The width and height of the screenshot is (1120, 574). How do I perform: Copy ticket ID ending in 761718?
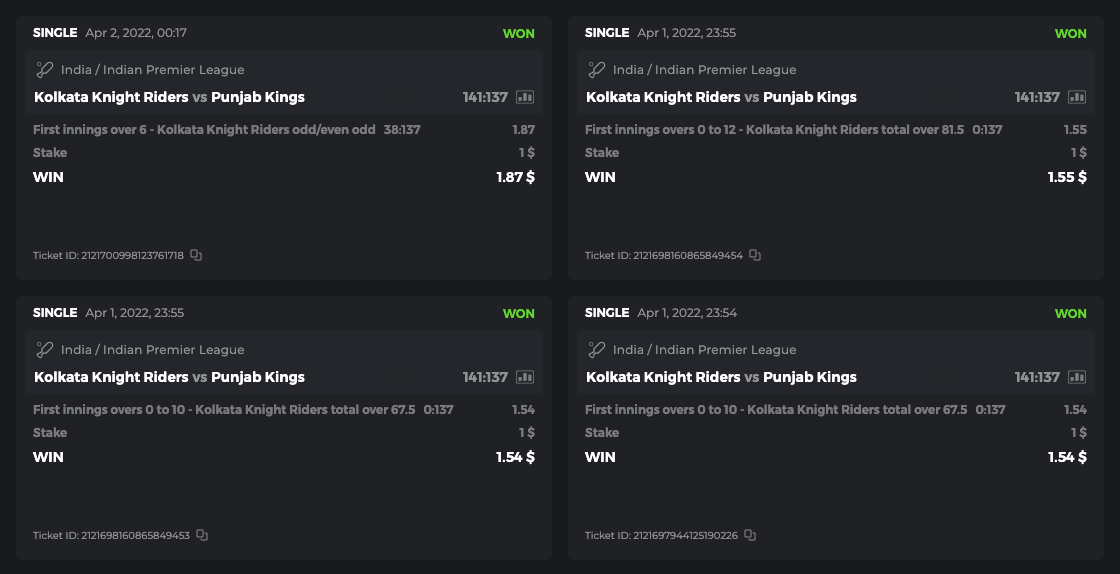click(x=196, y=255)
